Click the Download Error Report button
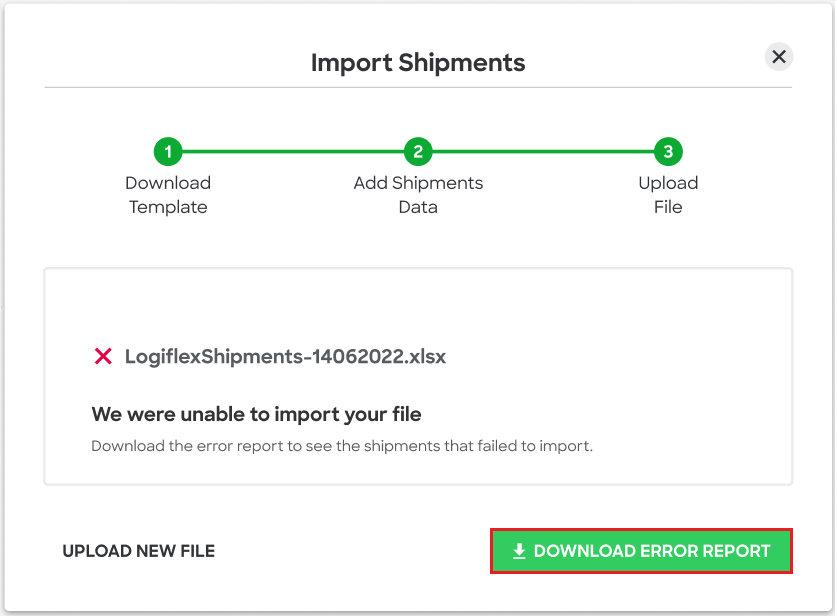 click(x=641, y=551)
